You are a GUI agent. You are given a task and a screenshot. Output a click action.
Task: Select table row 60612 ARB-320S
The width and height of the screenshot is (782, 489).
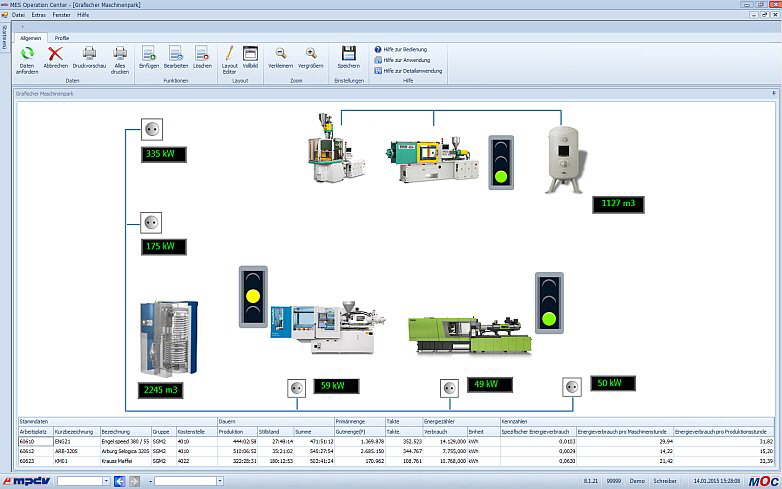396,451
